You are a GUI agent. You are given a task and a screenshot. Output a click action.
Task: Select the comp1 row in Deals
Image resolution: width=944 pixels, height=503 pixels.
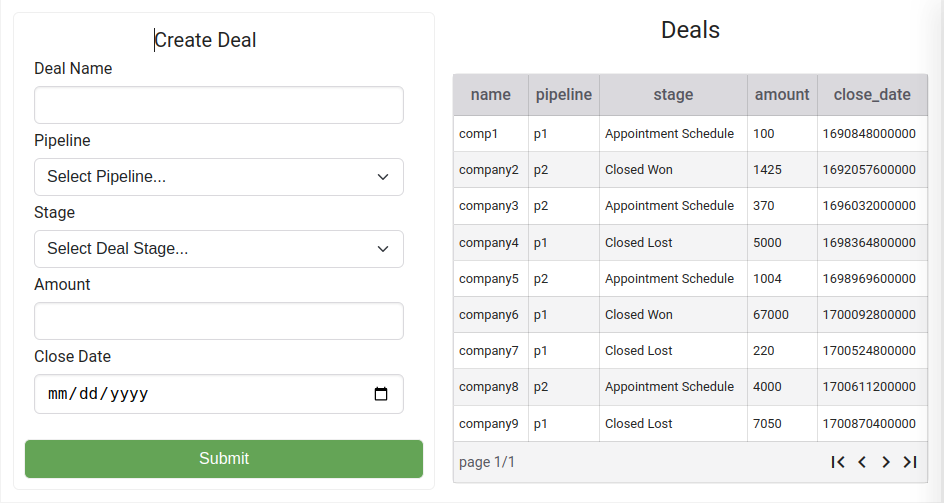691,134
